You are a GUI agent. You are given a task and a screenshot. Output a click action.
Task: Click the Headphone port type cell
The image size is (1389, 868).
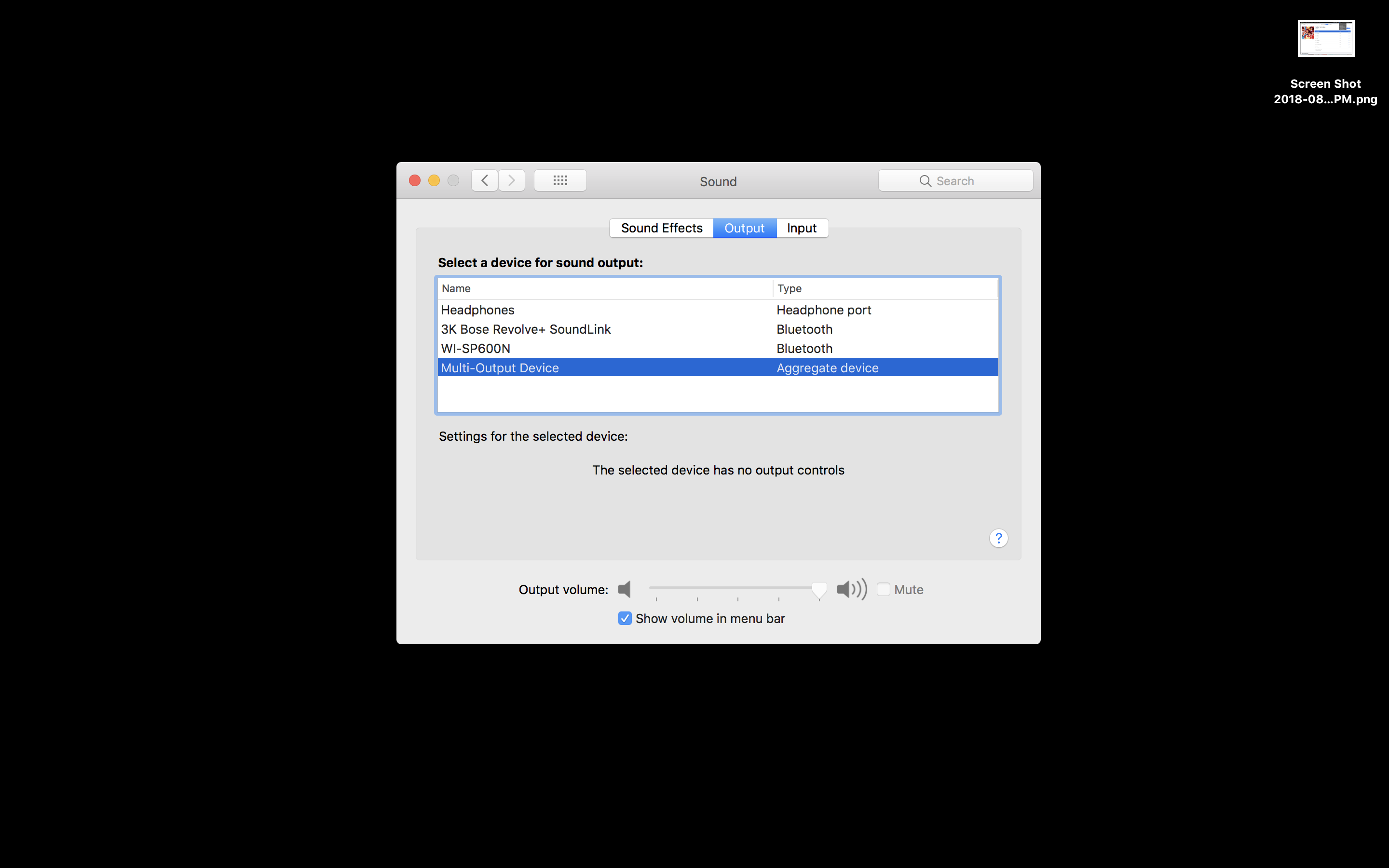tap(824, 310)
